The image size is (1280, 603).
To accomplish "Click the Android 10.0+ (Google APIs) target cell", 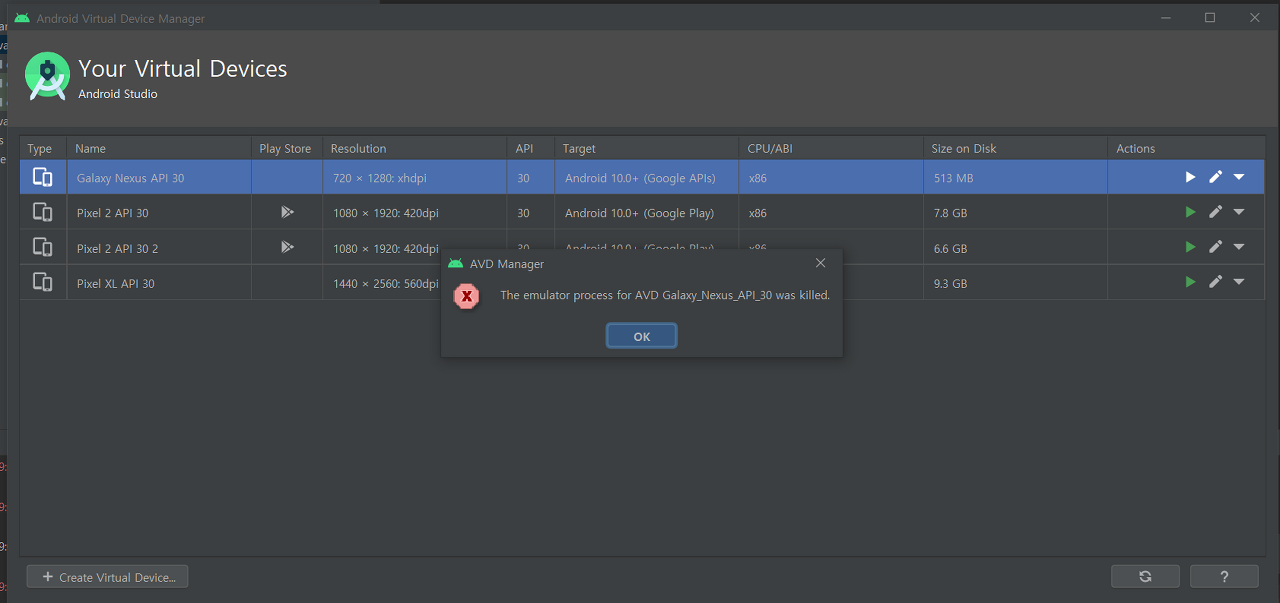I will (647, 177).
